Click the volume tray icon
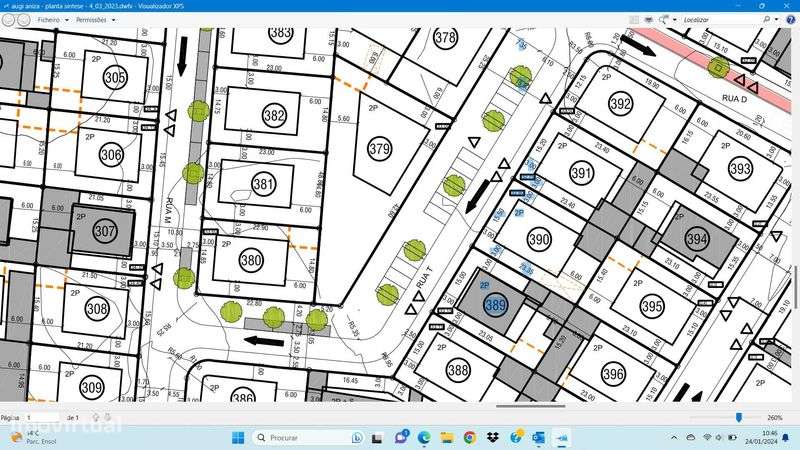The width and height of the screenshot is (800, 450). click(x=719, y=437)
